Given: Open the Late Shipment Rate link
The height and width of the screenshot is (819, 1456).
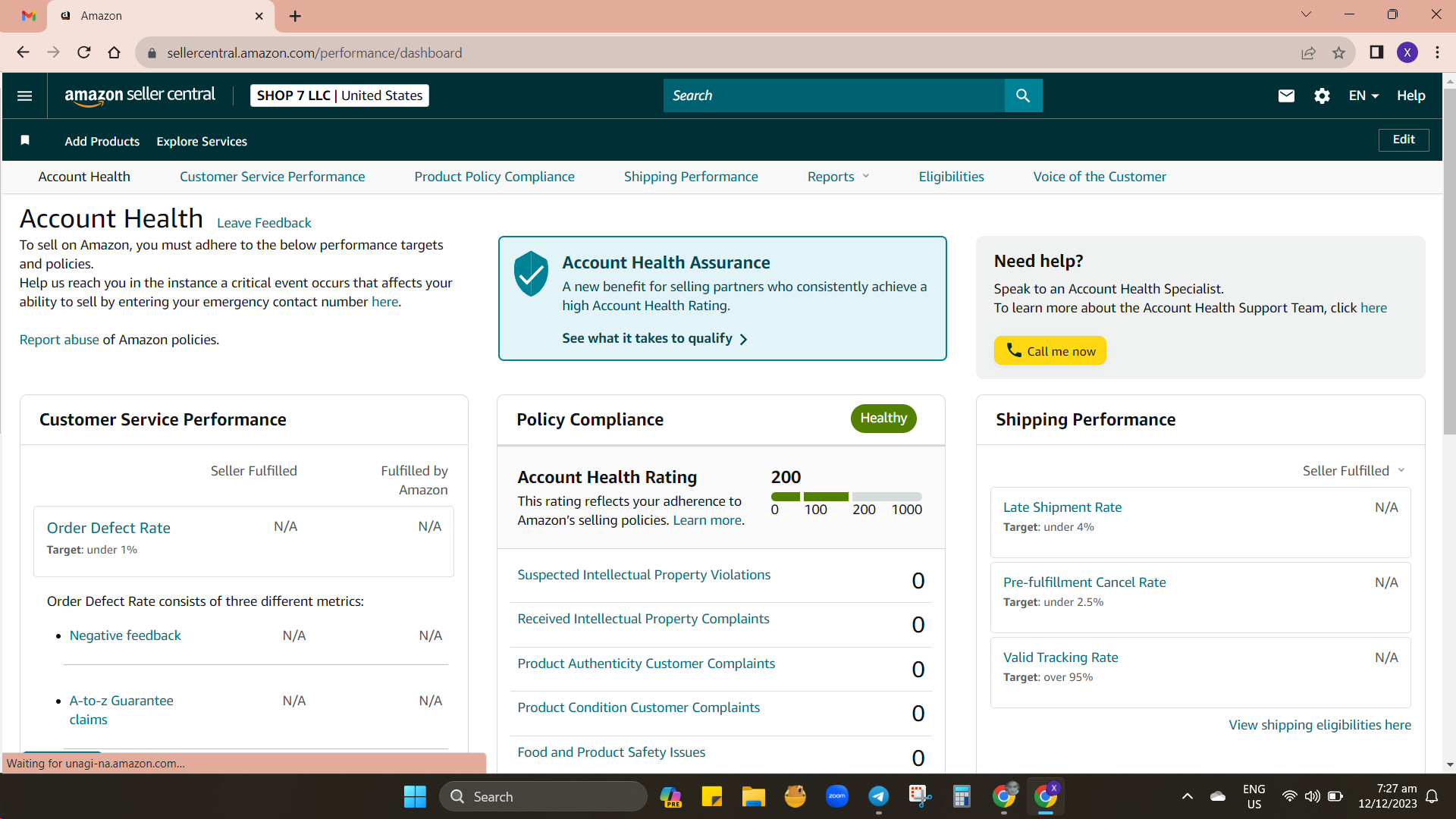Looking at the screenshot, I should click(x=1062, y=507).
